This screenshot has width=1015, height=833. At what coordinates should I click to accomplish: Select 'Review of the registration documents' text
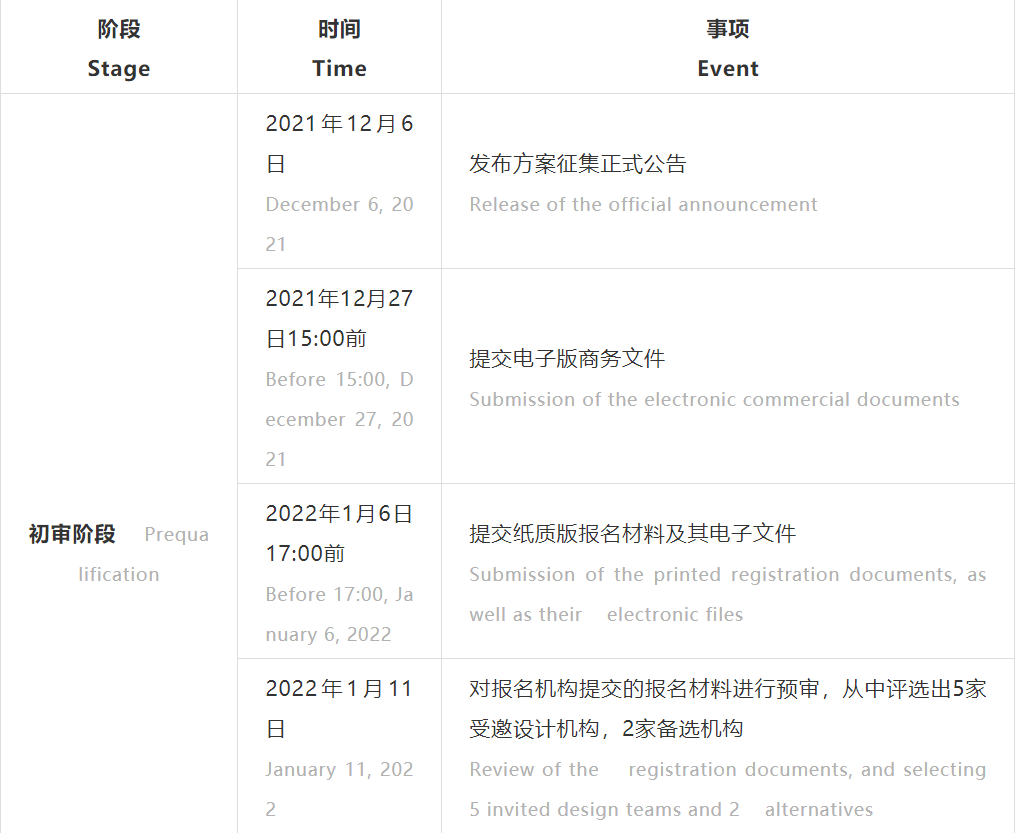(x=727, y=770)
